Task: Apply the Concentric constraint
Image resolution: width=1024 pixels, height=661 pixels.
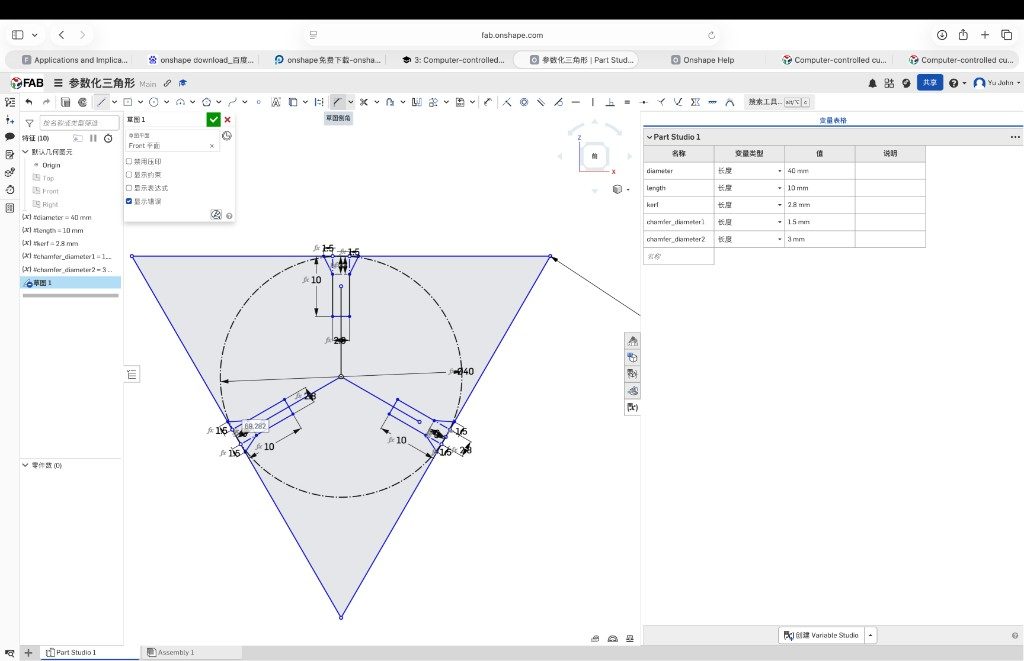Action: point(524,102)
